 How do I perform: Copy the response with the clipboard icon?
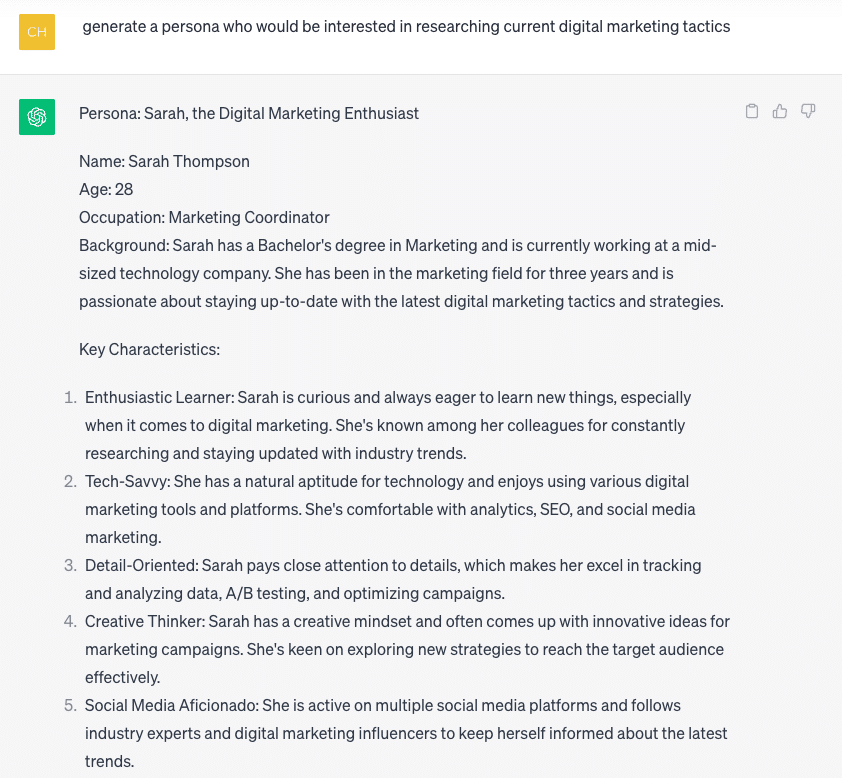752,111
